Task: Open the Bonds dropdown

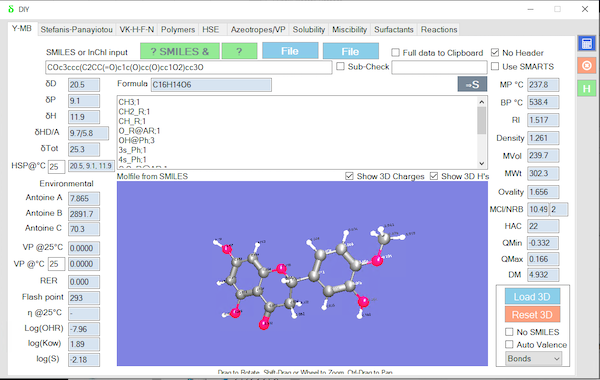Action: (x=533, y=359)
